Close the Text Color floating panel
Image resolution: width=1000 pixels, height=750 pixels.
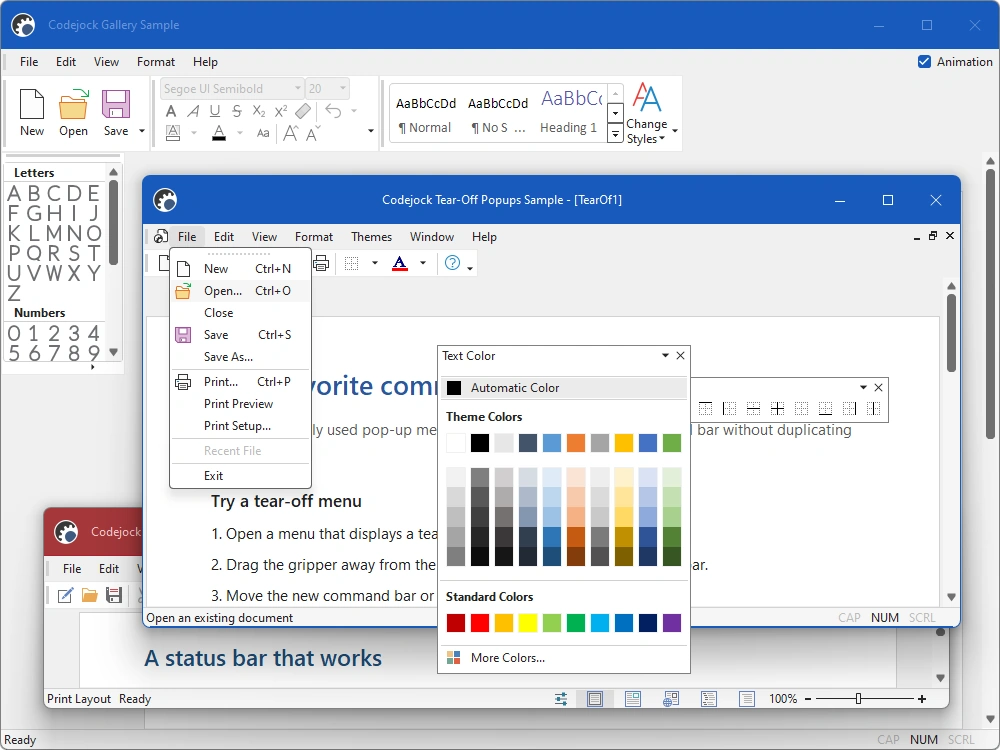pyautogui.click(x=680, y=355)
